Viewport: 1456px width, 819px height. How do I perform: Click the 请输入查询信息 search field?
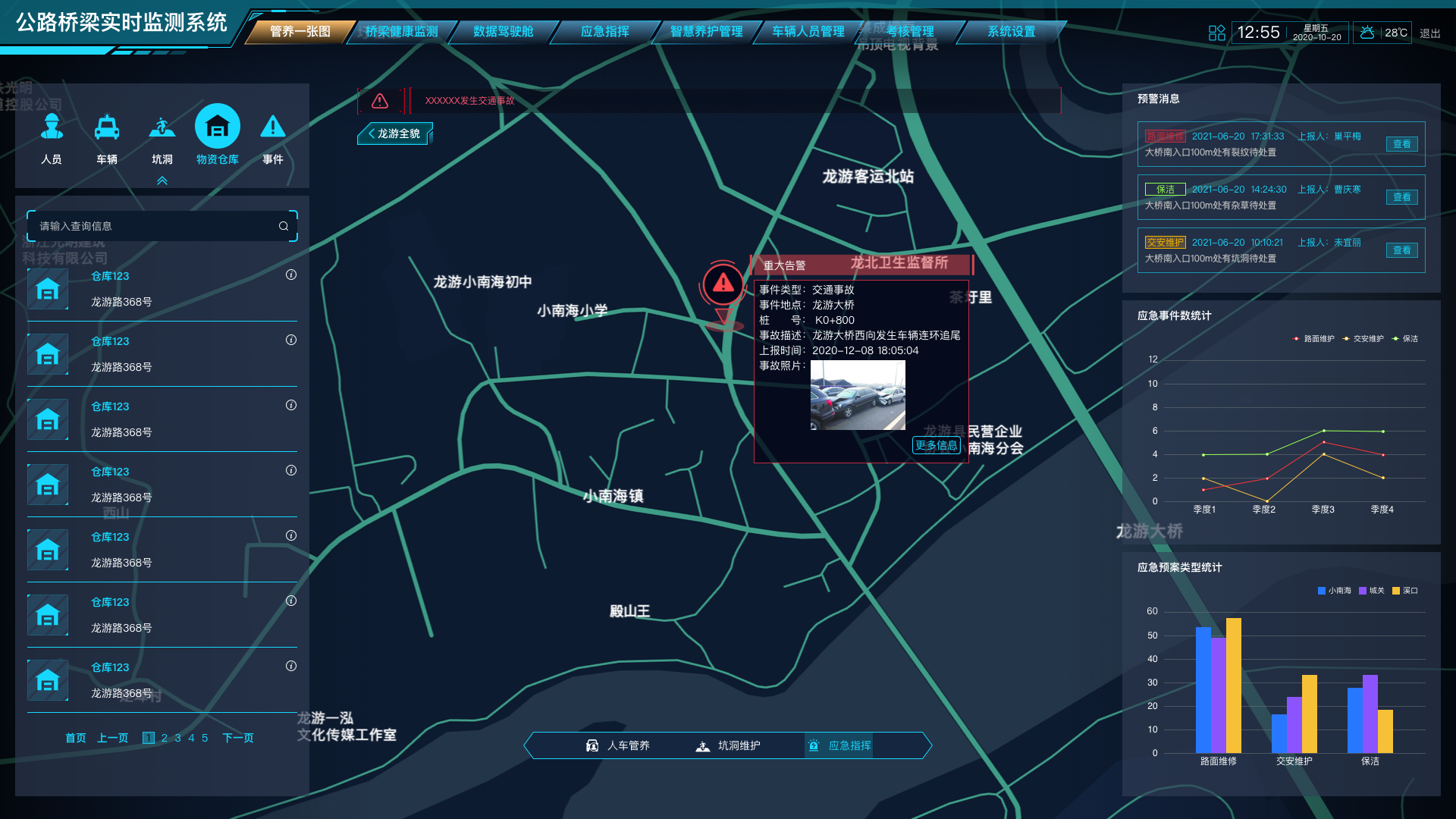162,226
